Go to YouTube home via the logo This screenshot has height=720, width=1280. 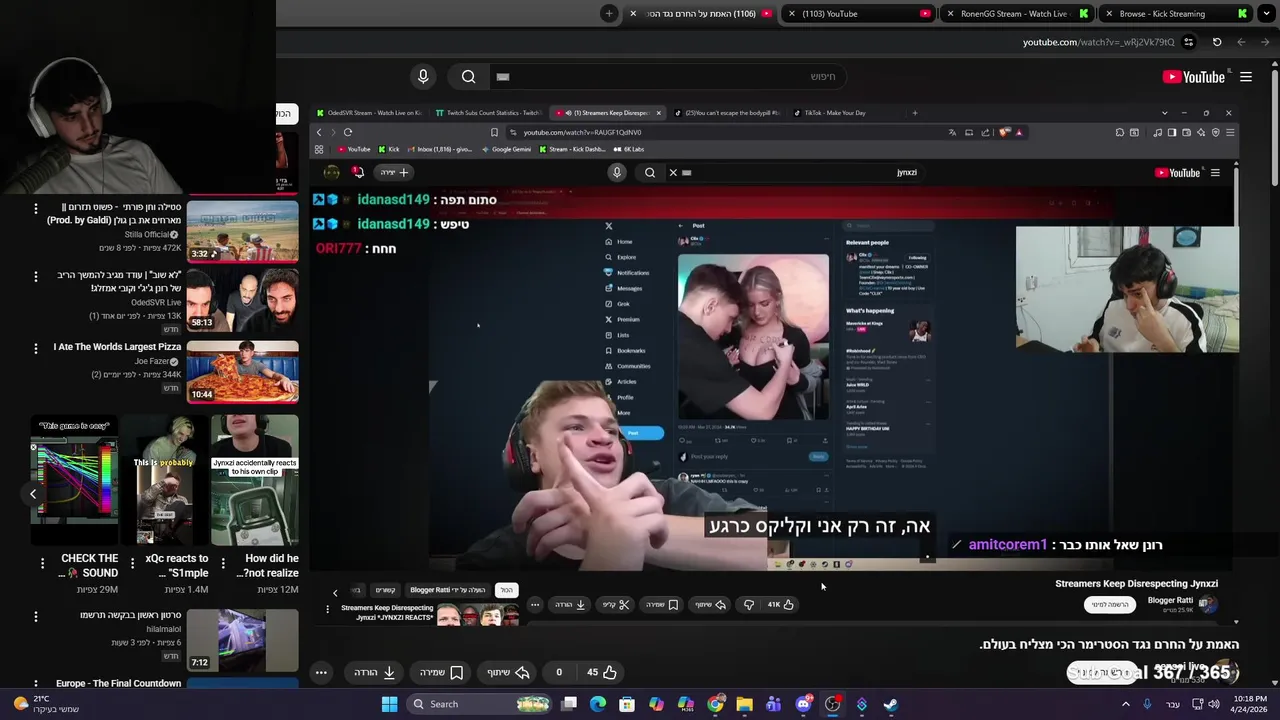(1194, 77)
